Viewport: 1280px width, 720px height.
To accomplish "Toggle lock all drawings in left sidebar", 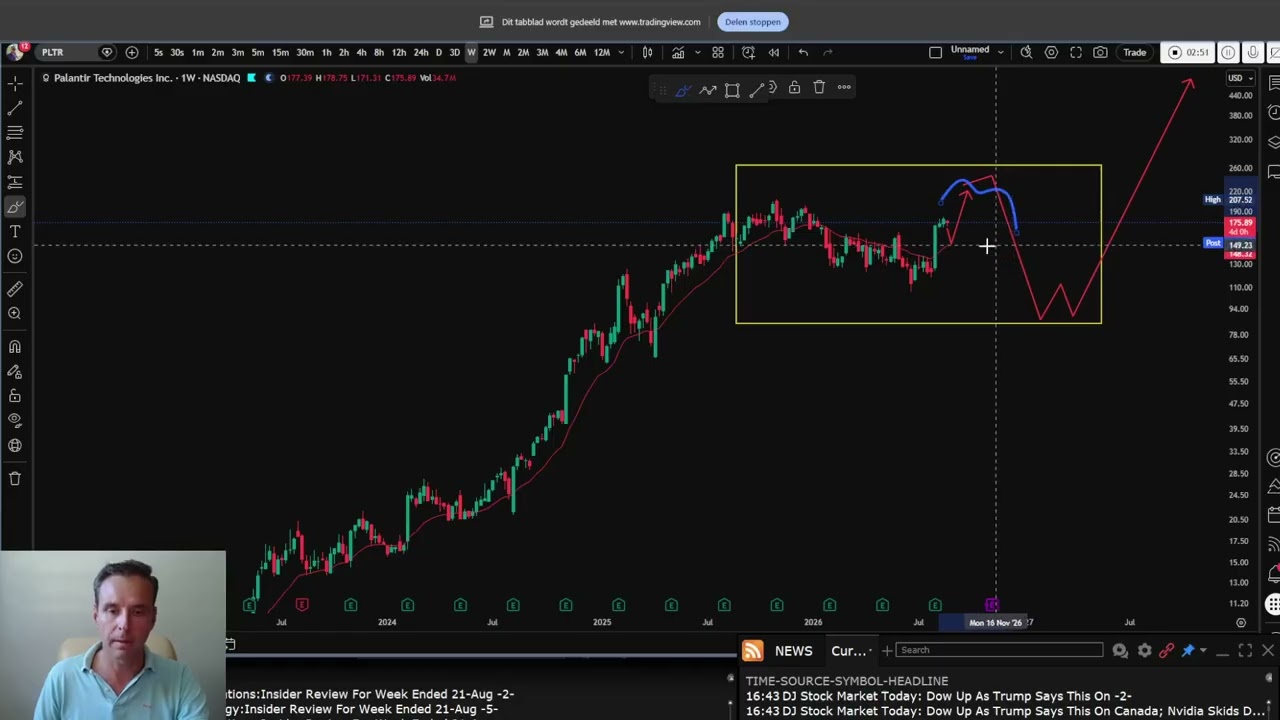I will pyautogui.click(x=15, y=396).
